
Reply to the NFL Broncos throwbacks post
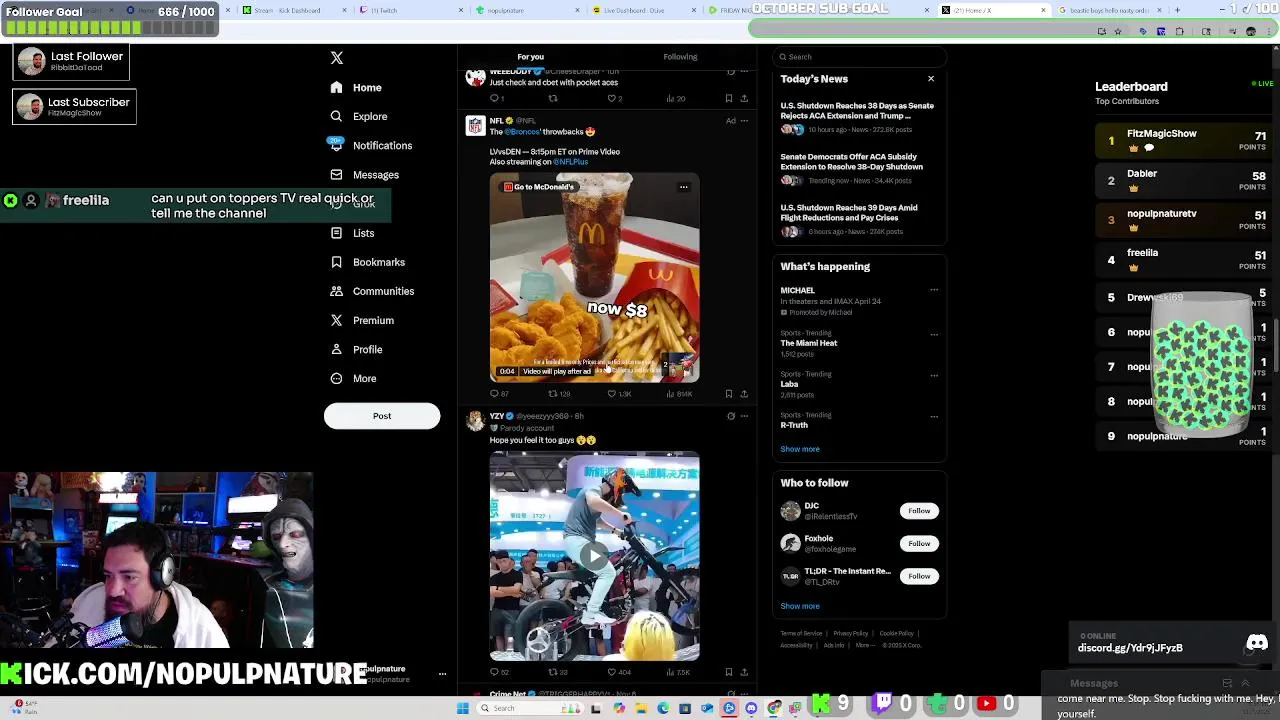coord(499,394)
